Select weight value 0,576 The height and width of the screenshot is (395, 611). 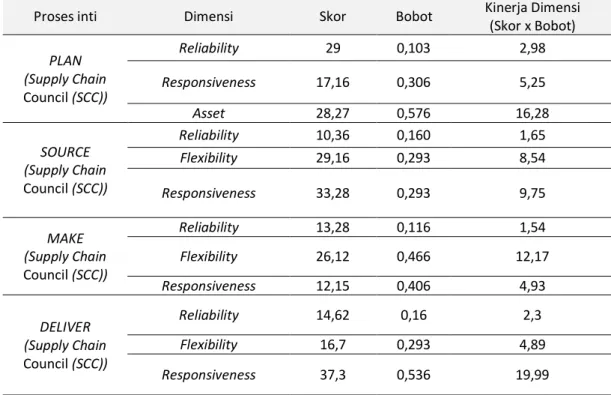click(413, 113)
